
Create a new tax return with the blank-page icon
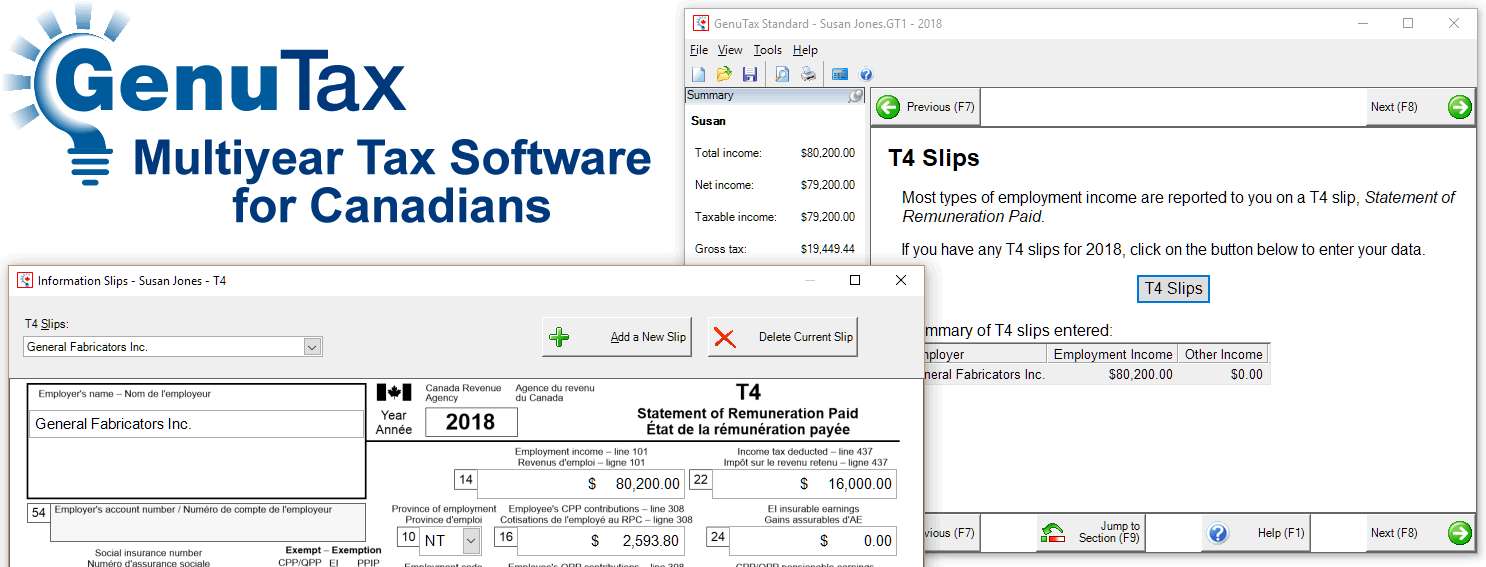699,74
